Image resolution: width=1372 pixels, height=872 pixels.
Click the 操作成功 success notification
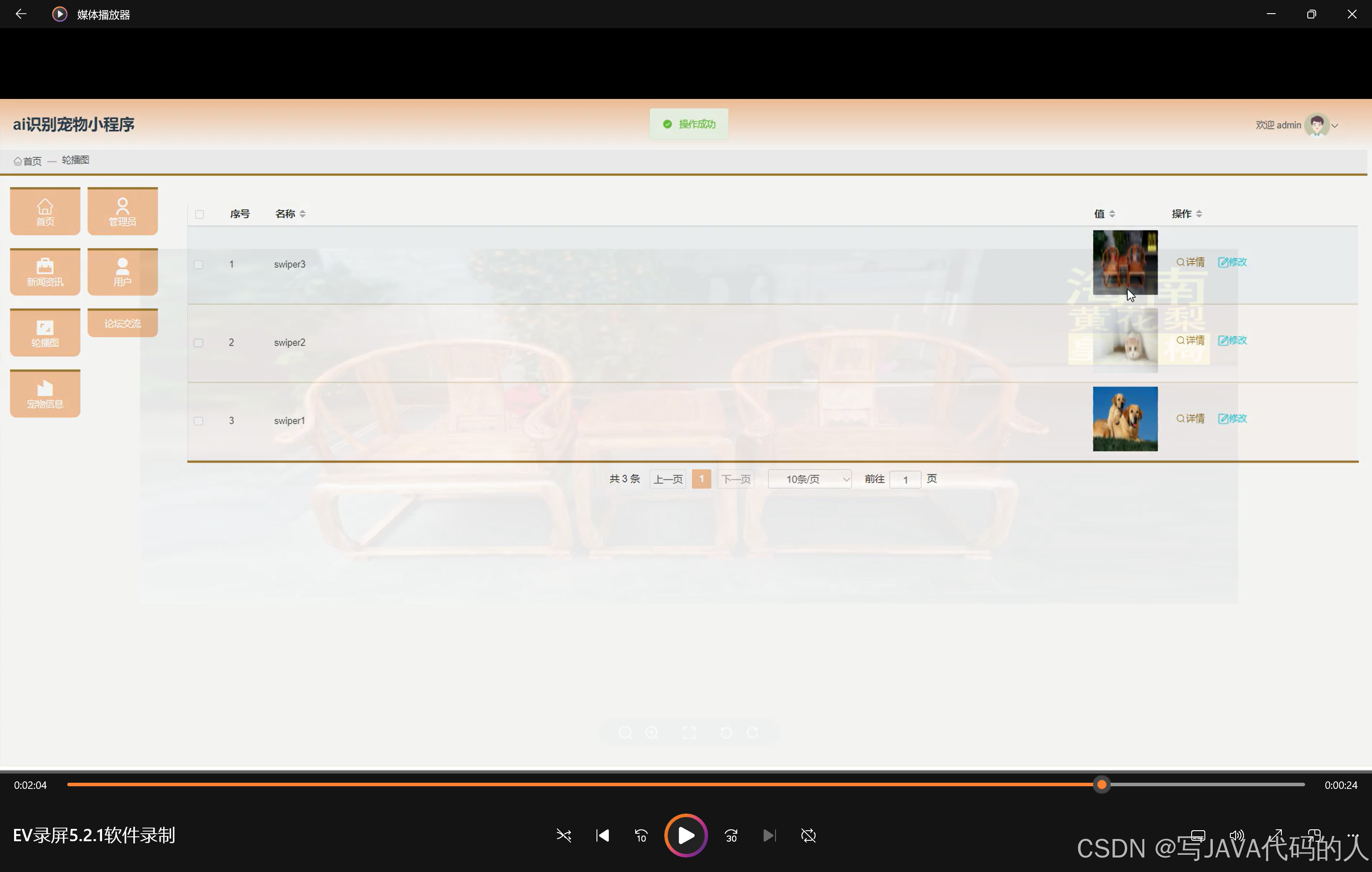[x=689, y=124]
